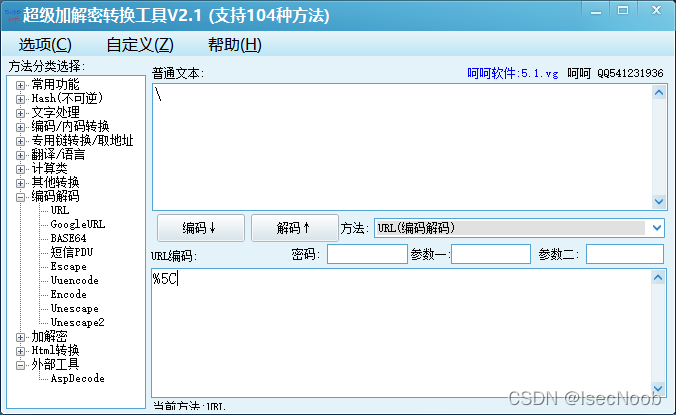
Task: Click the 解码↑ button
Action: coord(295,228)
